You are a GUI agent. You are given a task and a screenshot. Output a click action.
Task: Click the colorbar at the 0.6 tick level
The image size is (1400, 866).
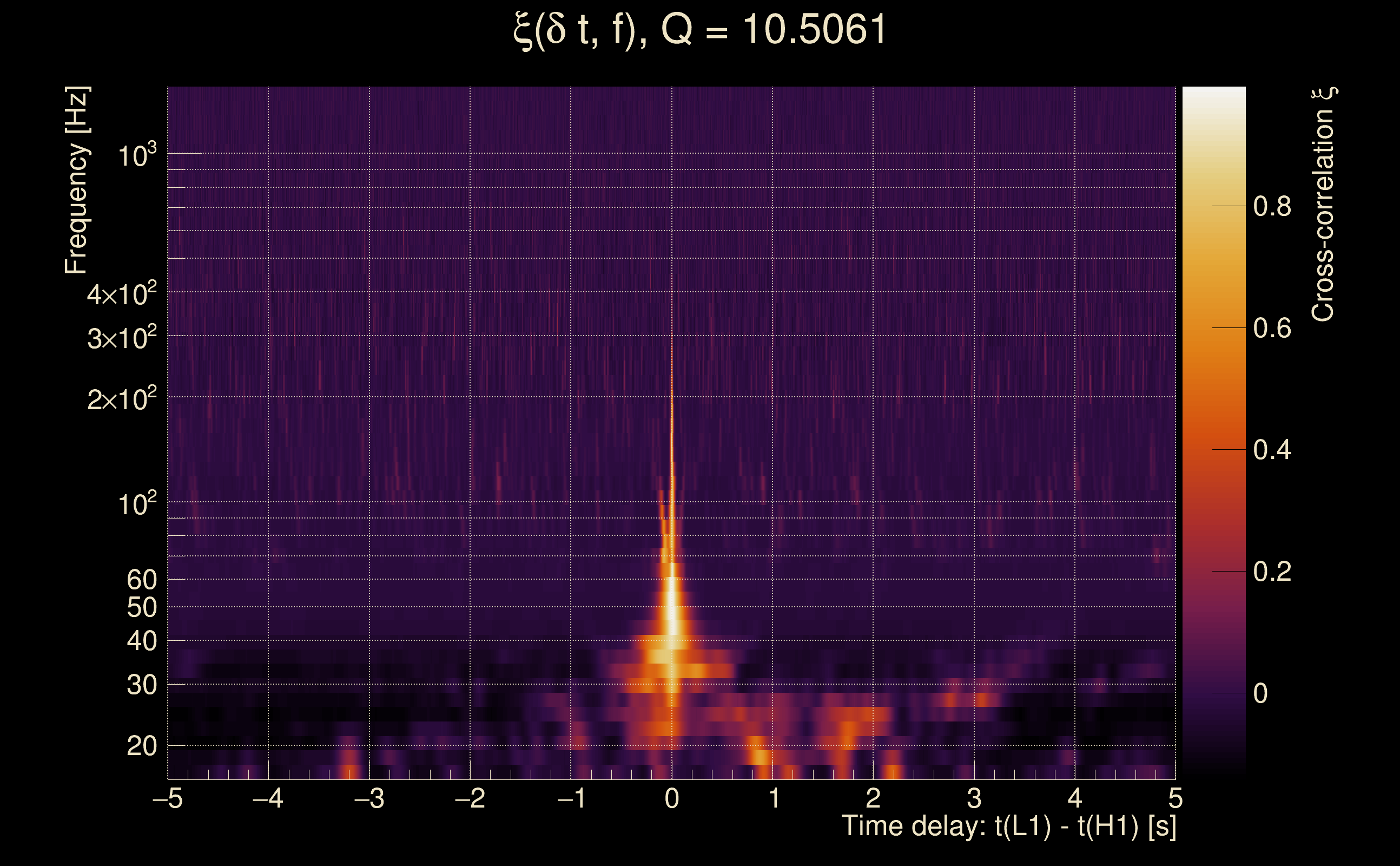tap(1213, 328)
